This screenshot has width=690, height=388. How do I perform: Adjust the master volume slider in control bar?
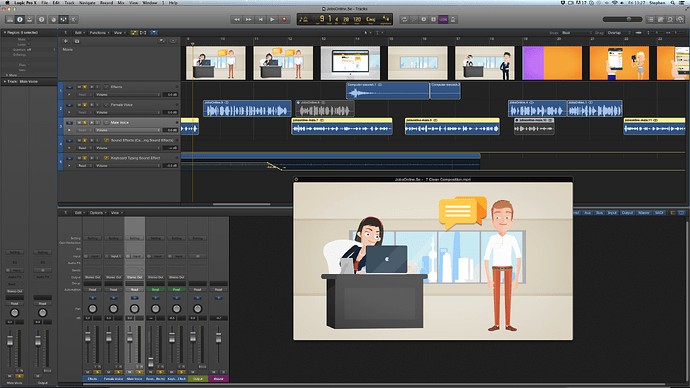622,19
